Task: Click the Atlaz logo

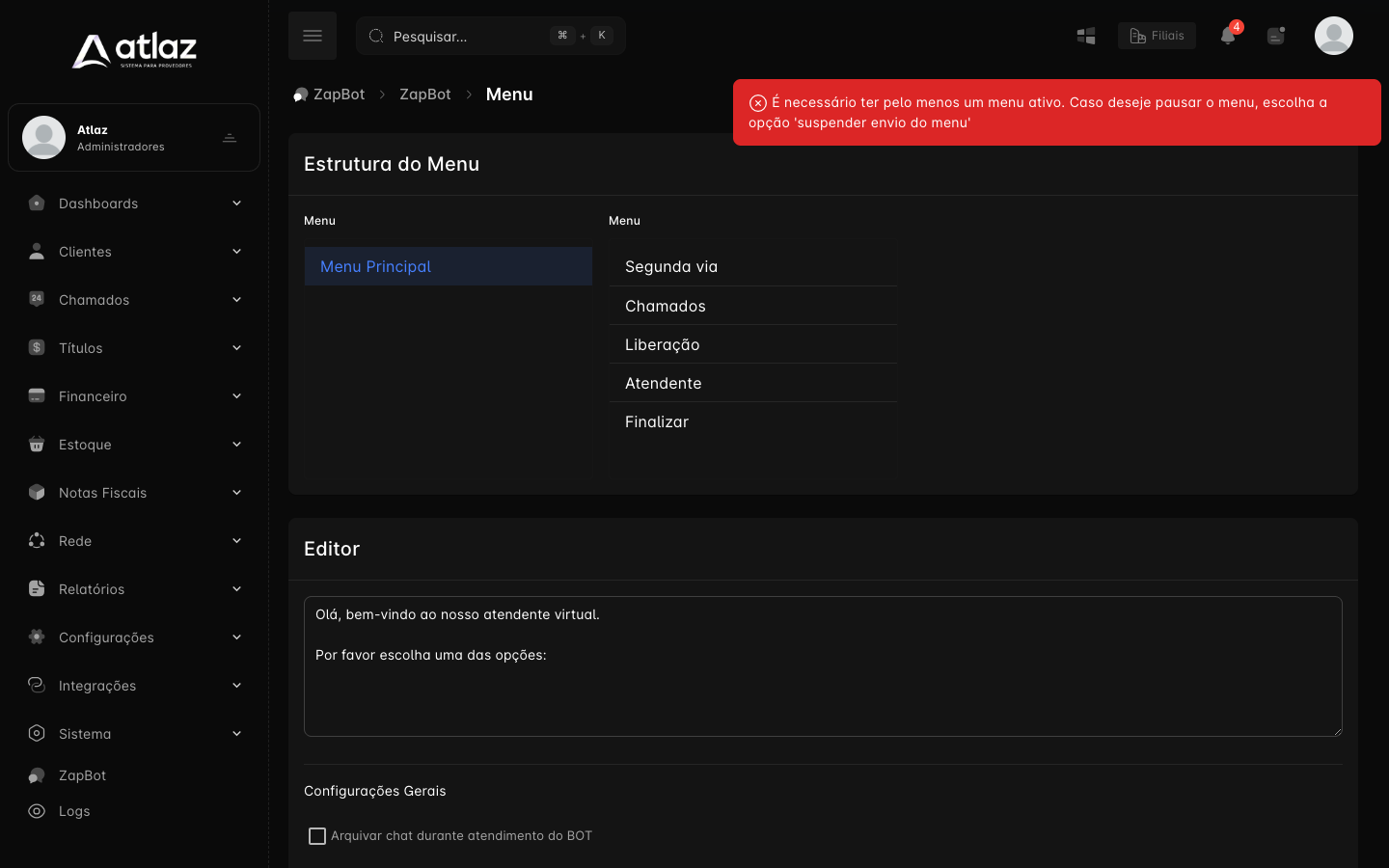Action: click(134, 51)
